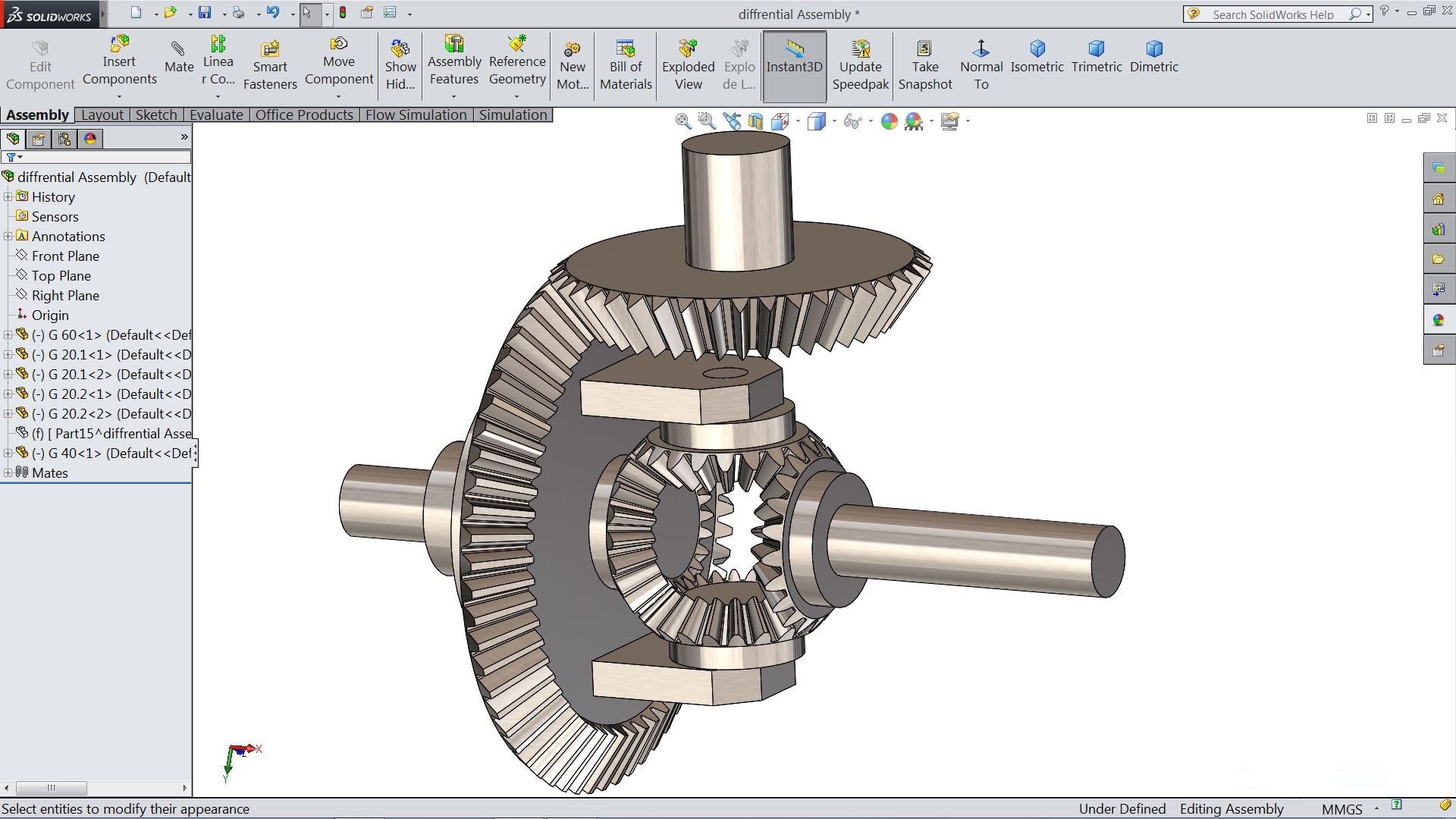Click the Search SolidWorks Help field
The image size is (1456, 819).
click(1274, 14)
